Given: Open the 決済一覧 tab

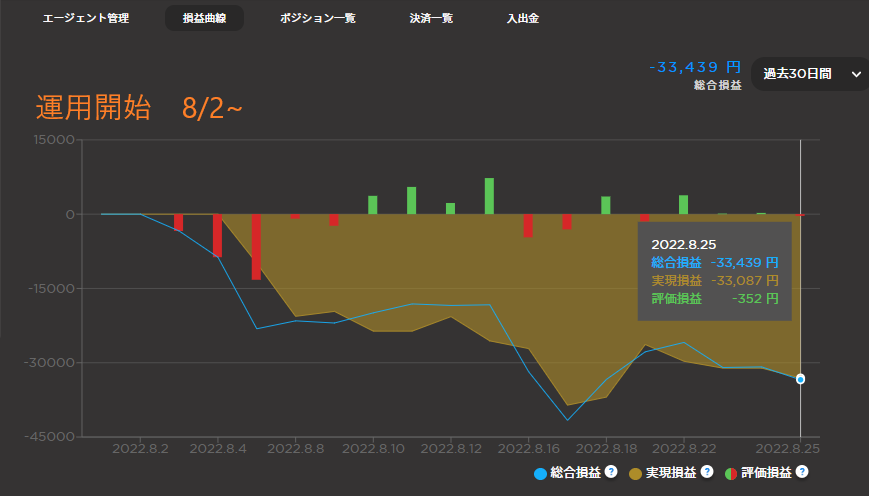Looking at the screenshot, I should (431, 18).
